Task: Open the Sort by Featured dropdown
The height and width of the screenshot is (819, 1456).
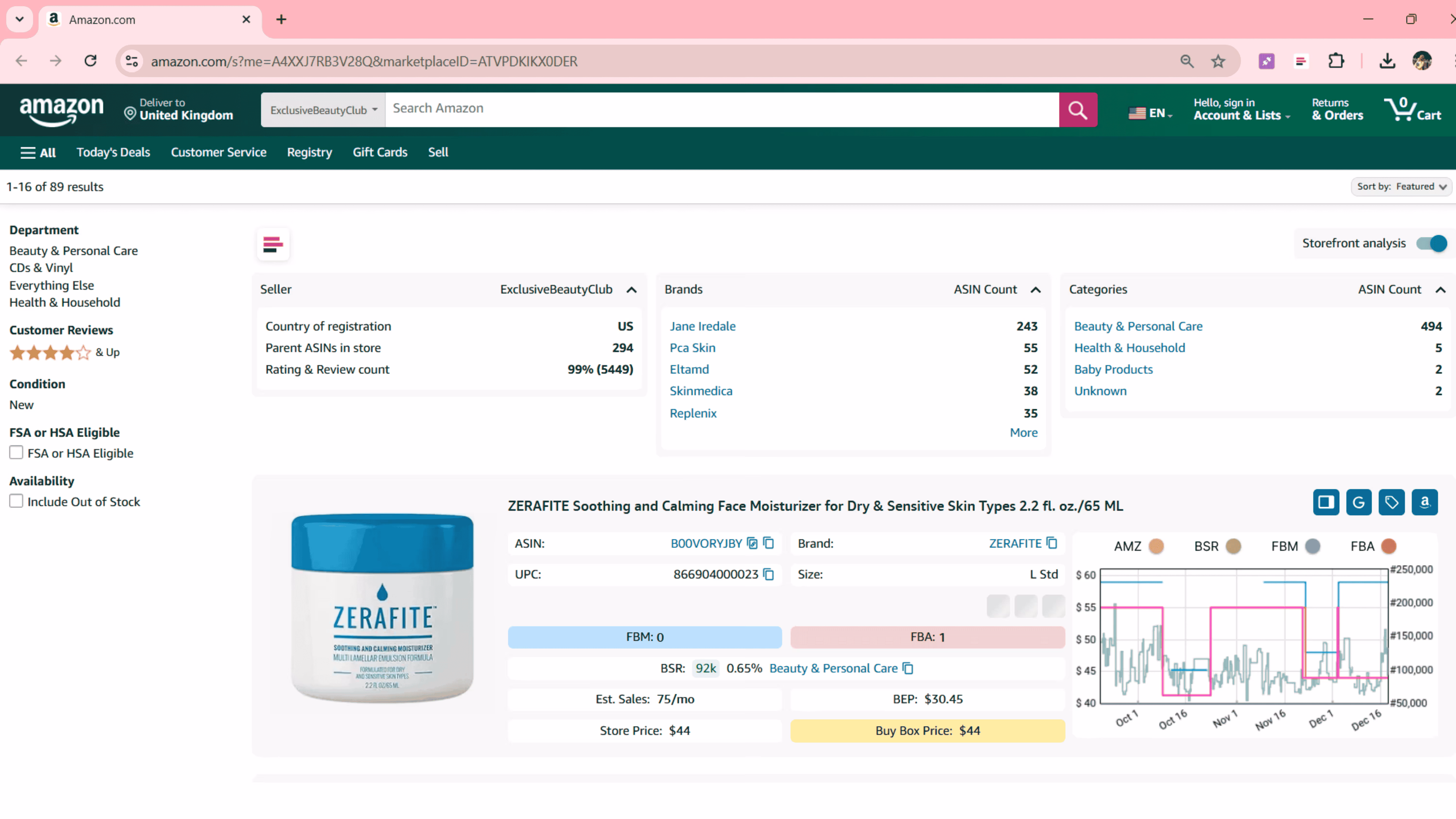Action: (1401, 187)
